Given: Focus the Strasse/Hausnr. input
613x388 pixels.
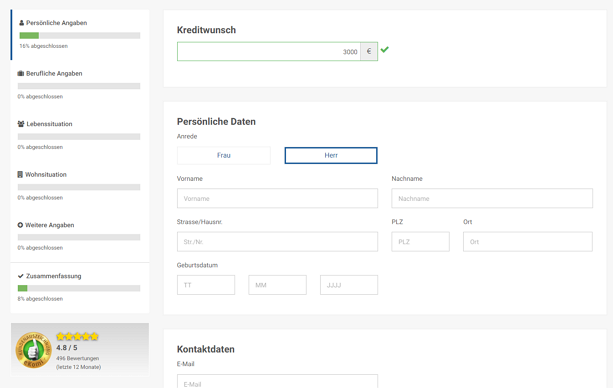Looking at the screenshot, I should pos(277,242).
